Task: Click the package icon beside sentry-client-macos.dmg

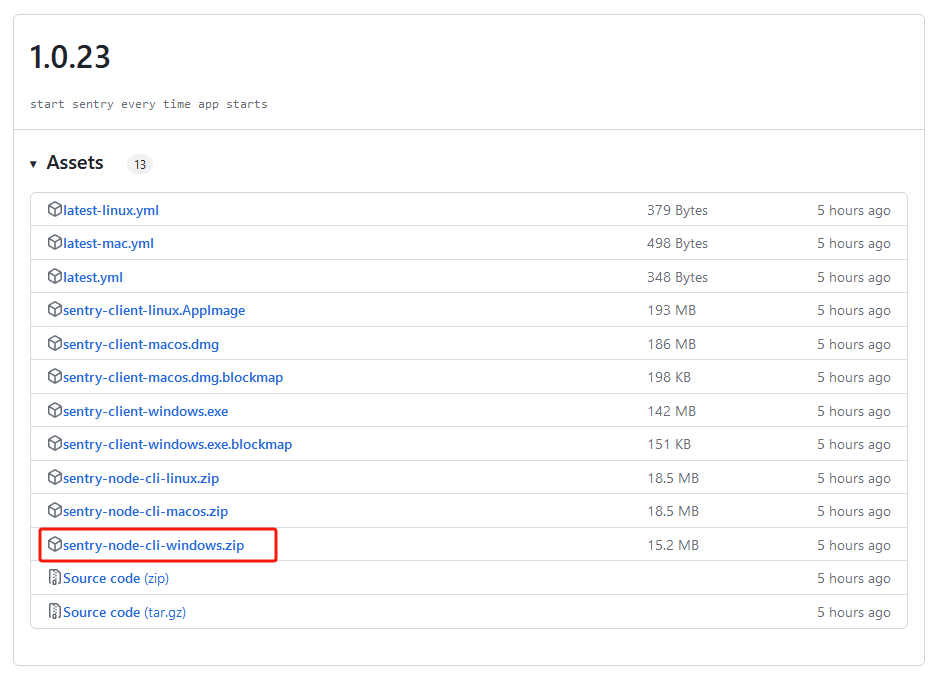Action: pos(54,343)
